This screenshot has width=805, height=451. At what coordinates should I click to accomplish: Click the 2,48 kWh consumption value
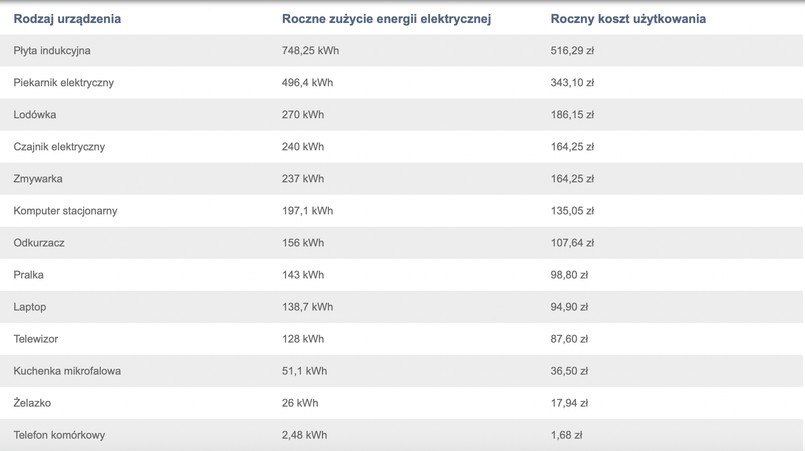(305, 435)
